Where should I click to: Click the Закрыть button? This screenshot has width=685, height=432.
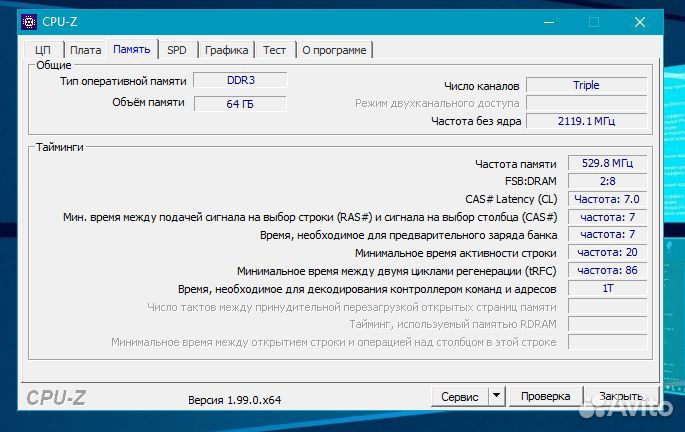point(621,396)
